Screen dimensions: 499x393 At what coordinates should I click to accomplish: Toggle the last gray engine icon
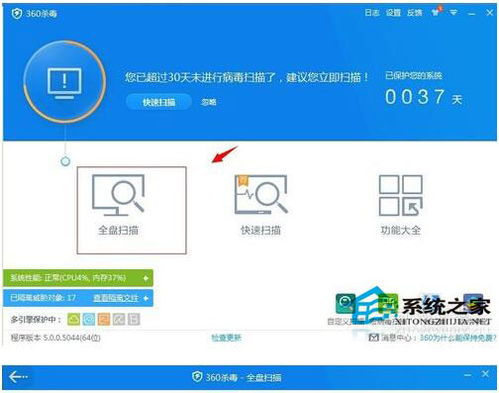click(133, 319)
